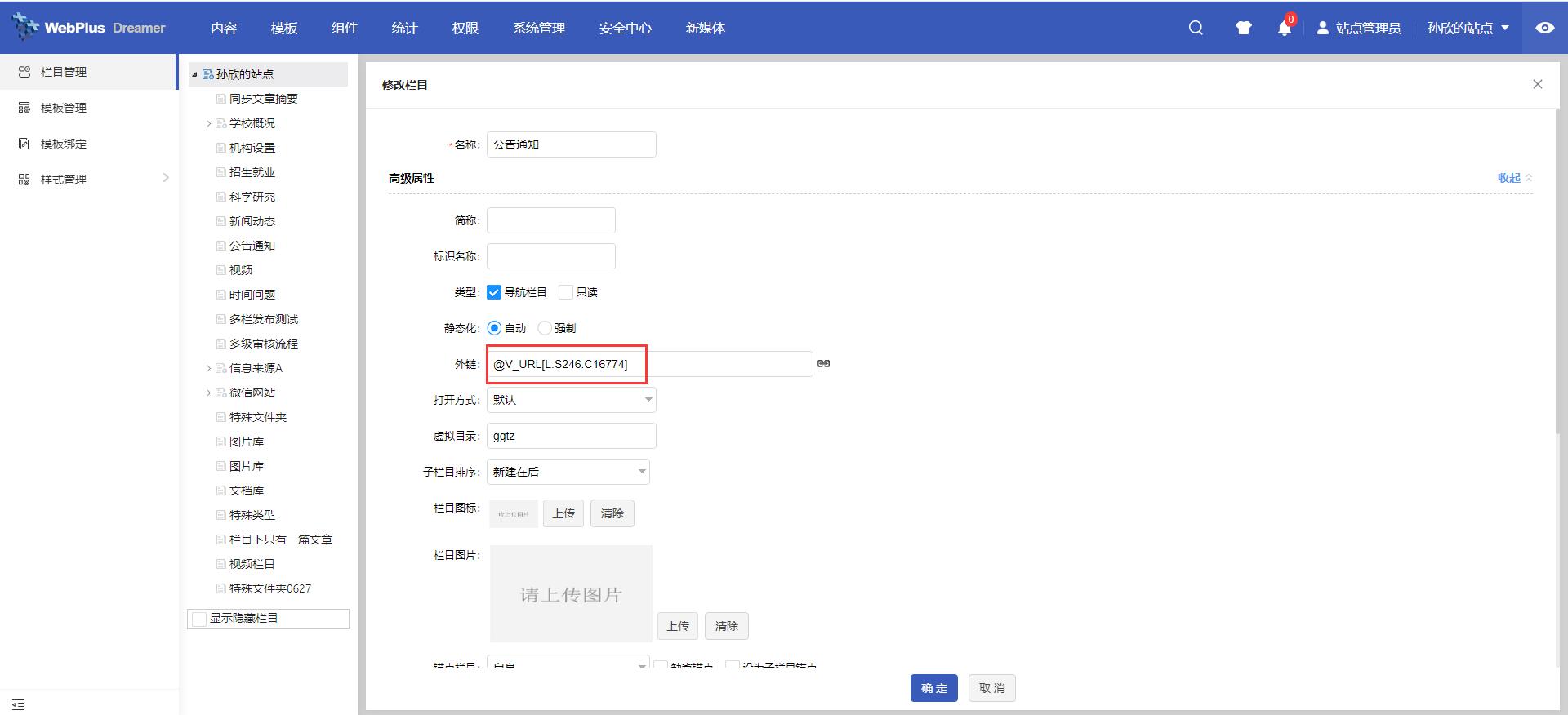Click 上传 button for 栏目图片
This screenshot has height=715, width=1568.
678,626
